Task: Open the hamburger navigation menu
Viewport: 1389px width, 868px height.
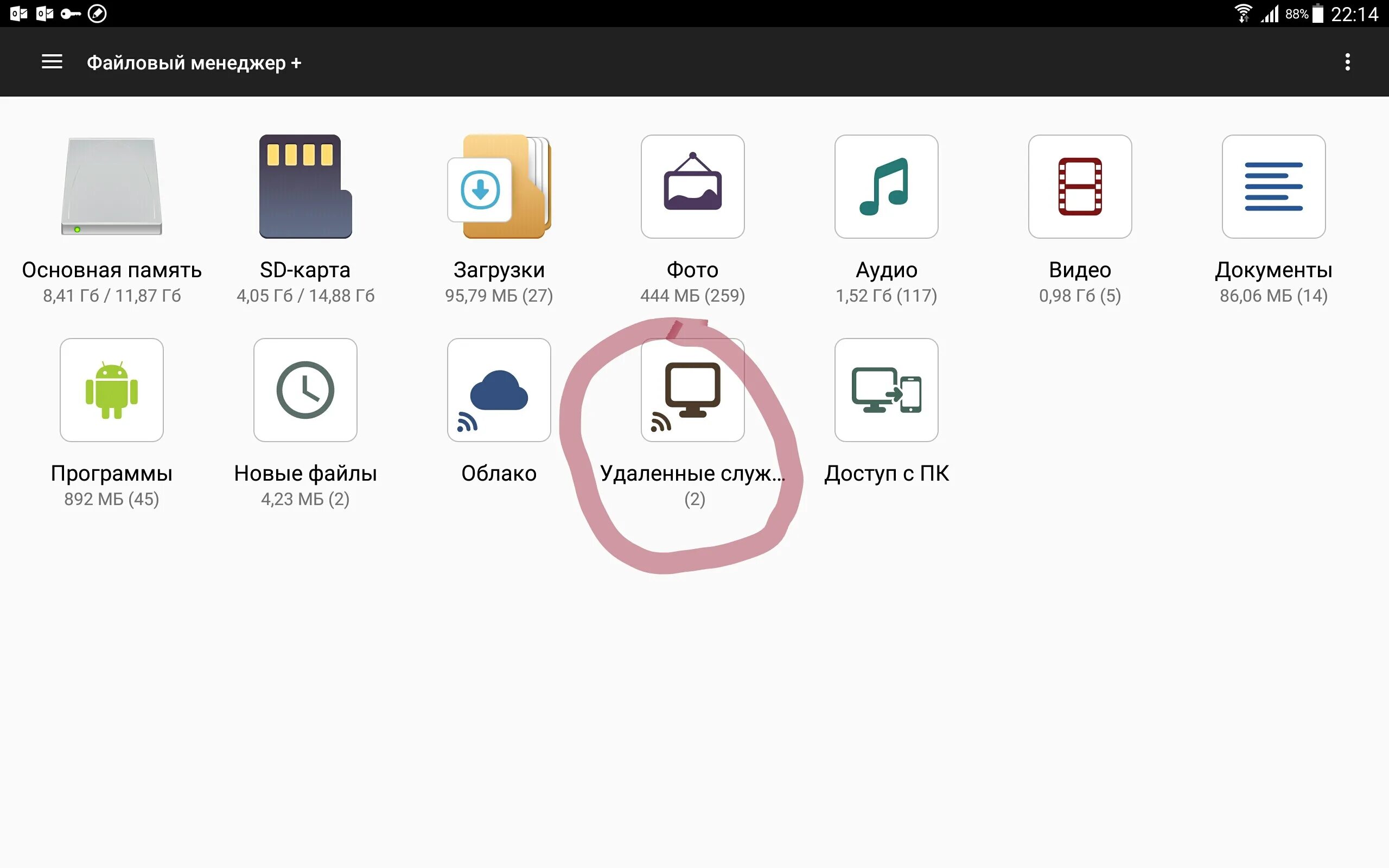Action: pos(52,62)
